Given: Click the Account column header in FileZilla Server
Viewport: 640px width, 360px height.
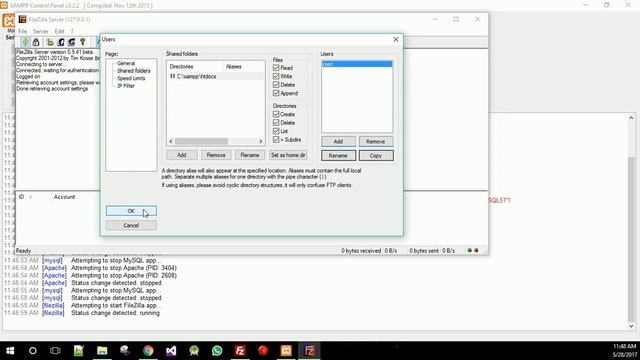Looking at the screenshot, I should click(64, 197).
